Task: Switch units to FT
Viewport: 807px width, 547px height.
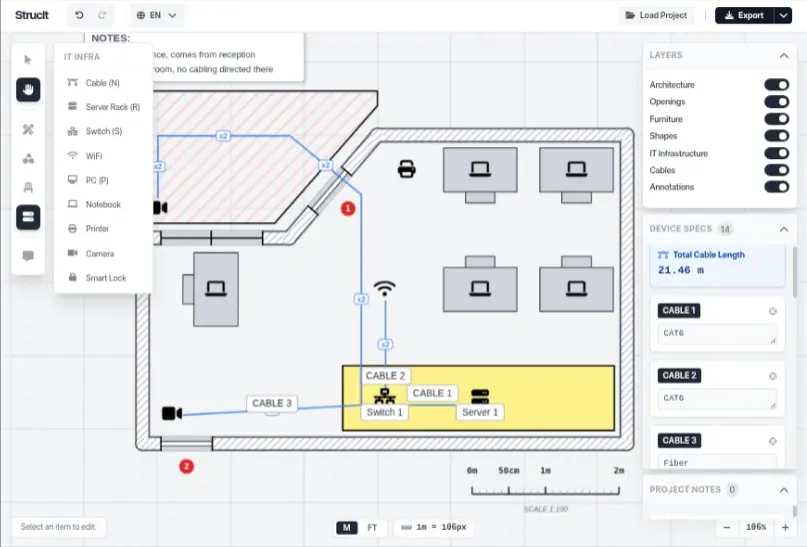Action: pos(372,527)
